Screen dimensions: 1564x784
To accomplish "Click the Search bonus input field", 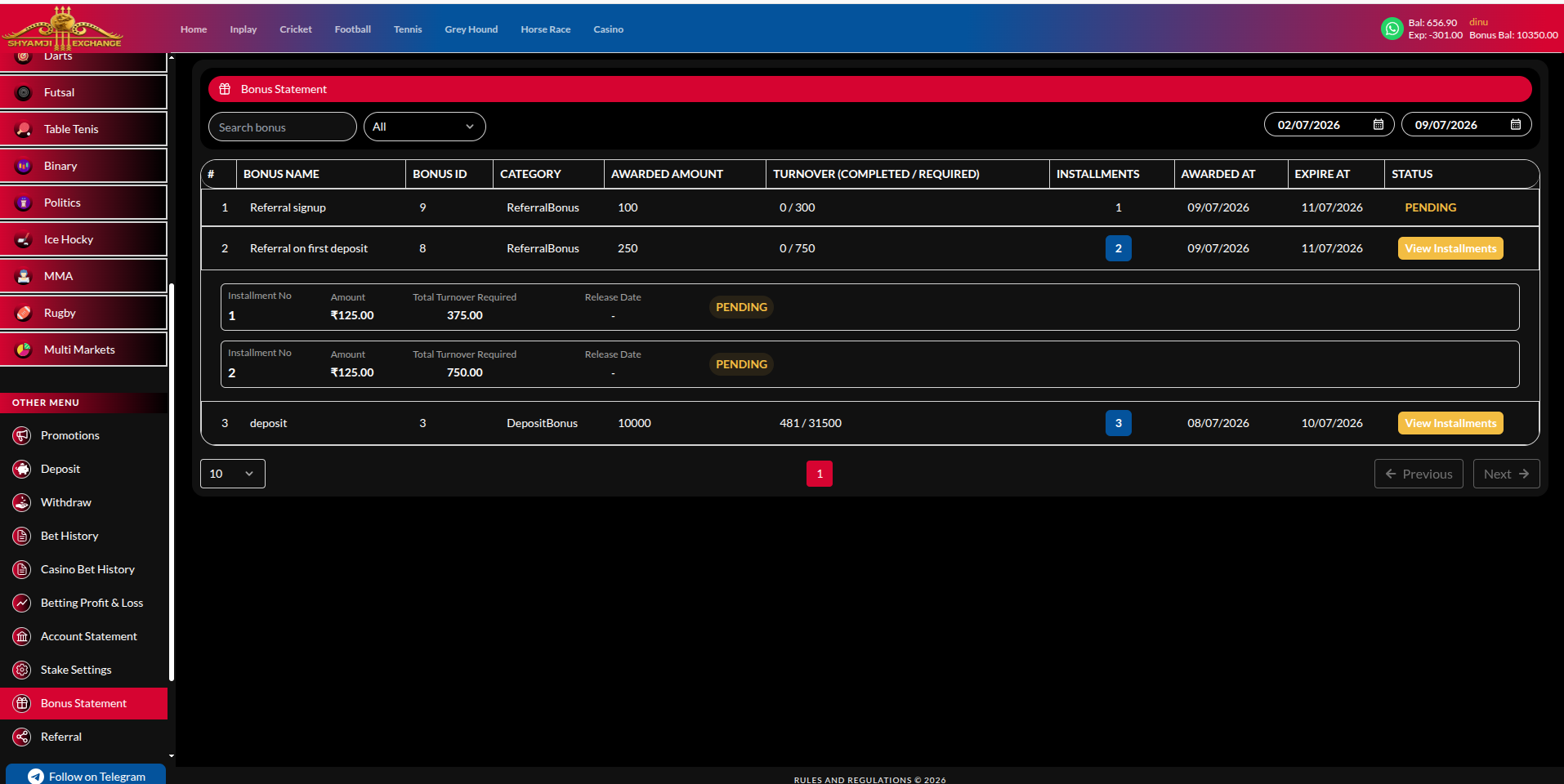I will [x=282, y=127].
